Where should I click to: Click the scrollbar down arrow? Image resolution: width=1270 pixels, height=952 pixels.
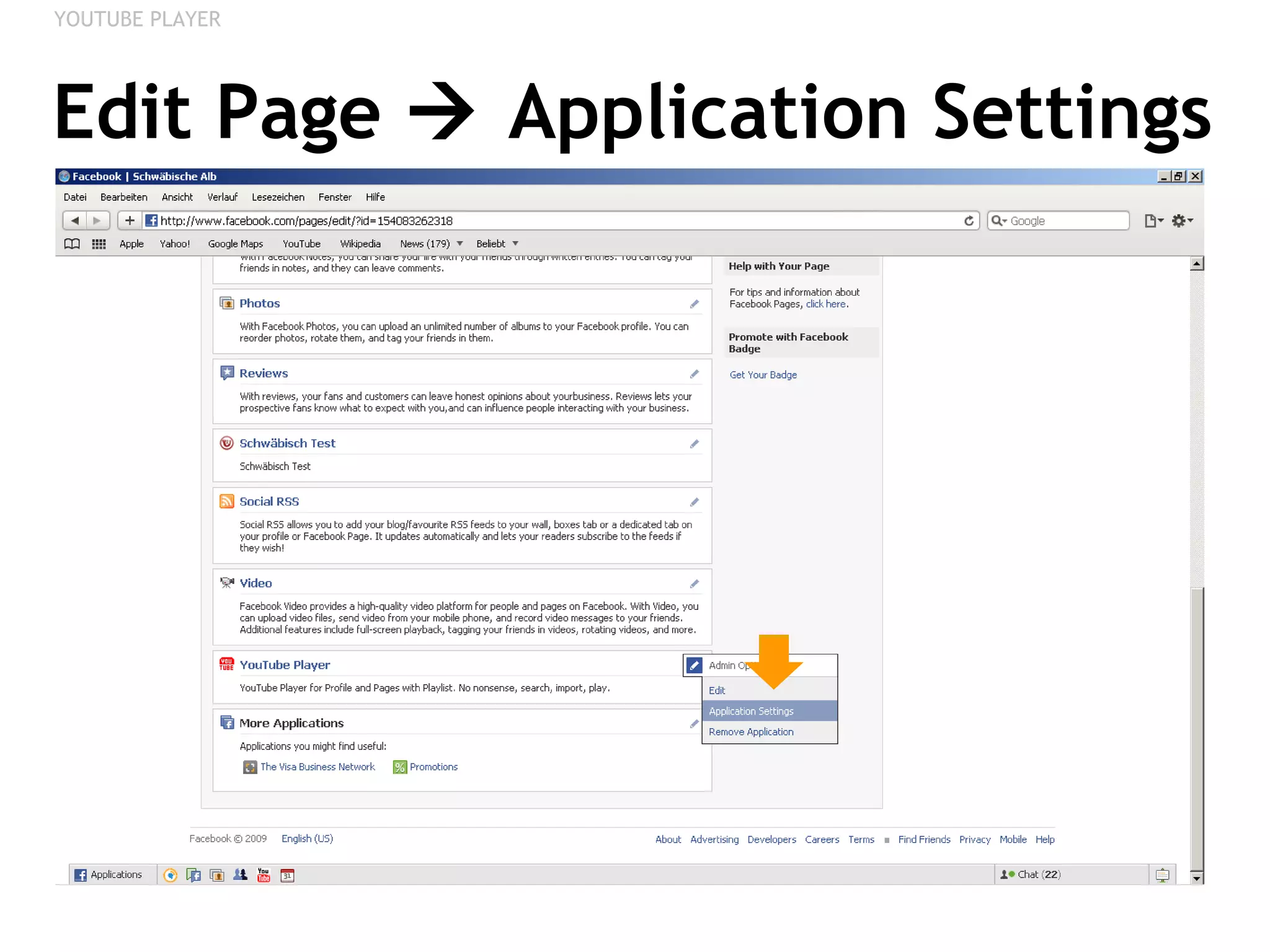(x=1197, y=878)
